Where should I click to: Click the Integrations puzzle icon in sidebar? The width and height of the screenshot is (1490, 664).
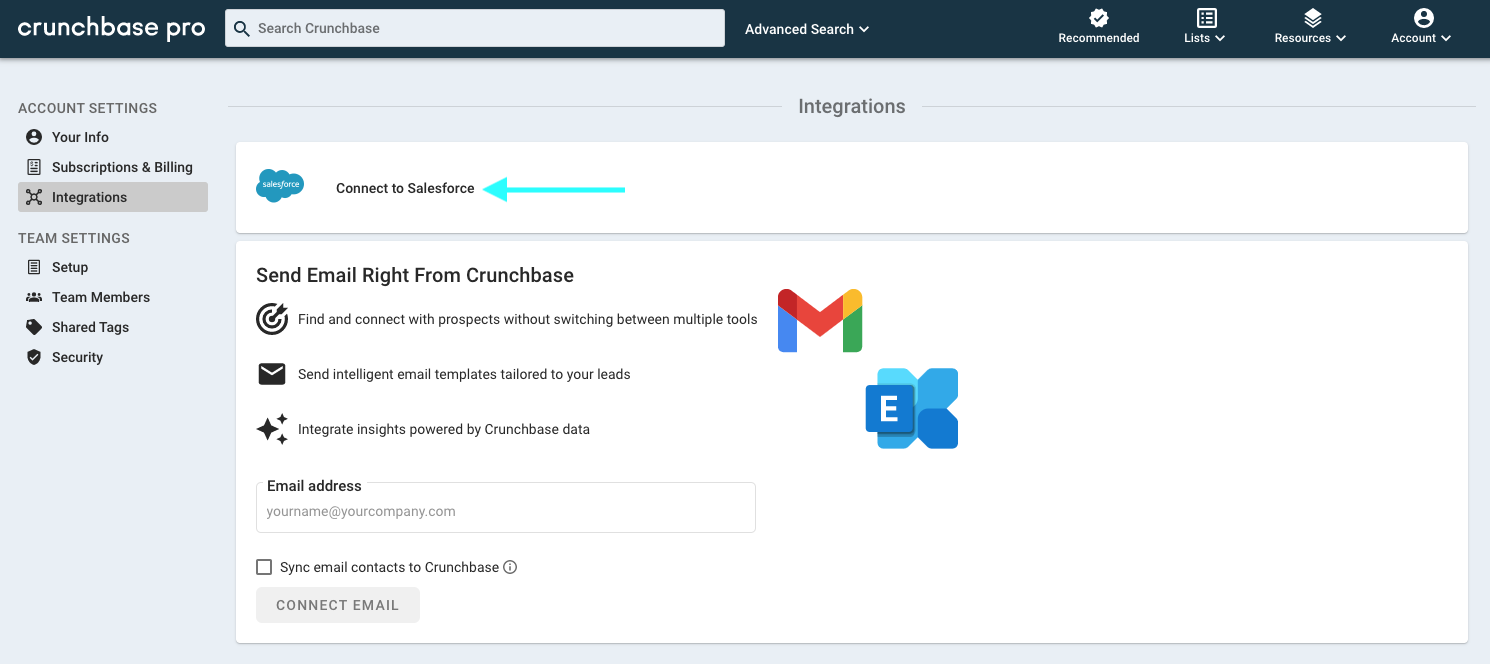(33, 197)
